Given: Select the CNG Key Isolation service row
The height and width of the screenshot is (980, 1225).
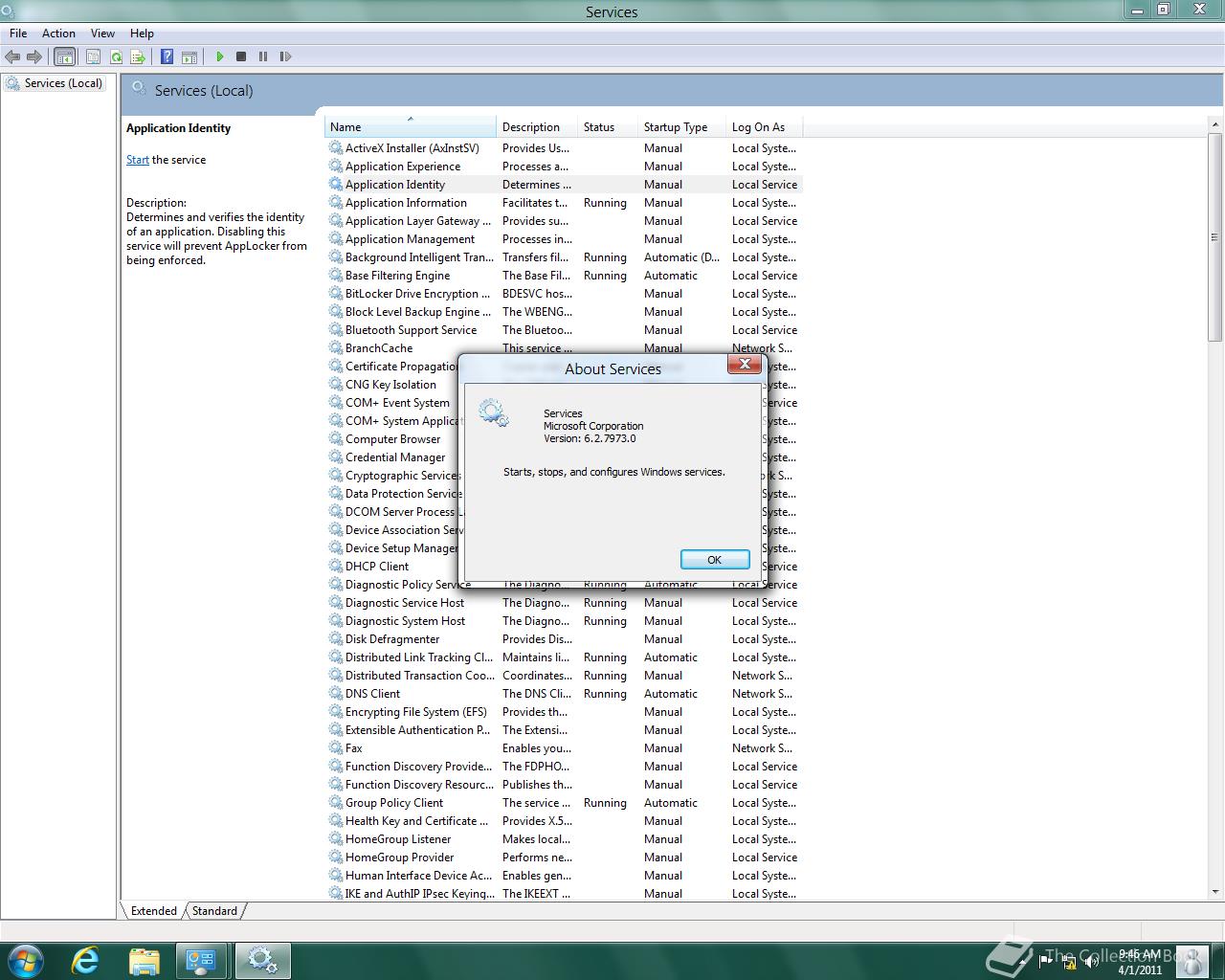Looking at the screenshot, I should pyautogui.click(x=392, y=384).
